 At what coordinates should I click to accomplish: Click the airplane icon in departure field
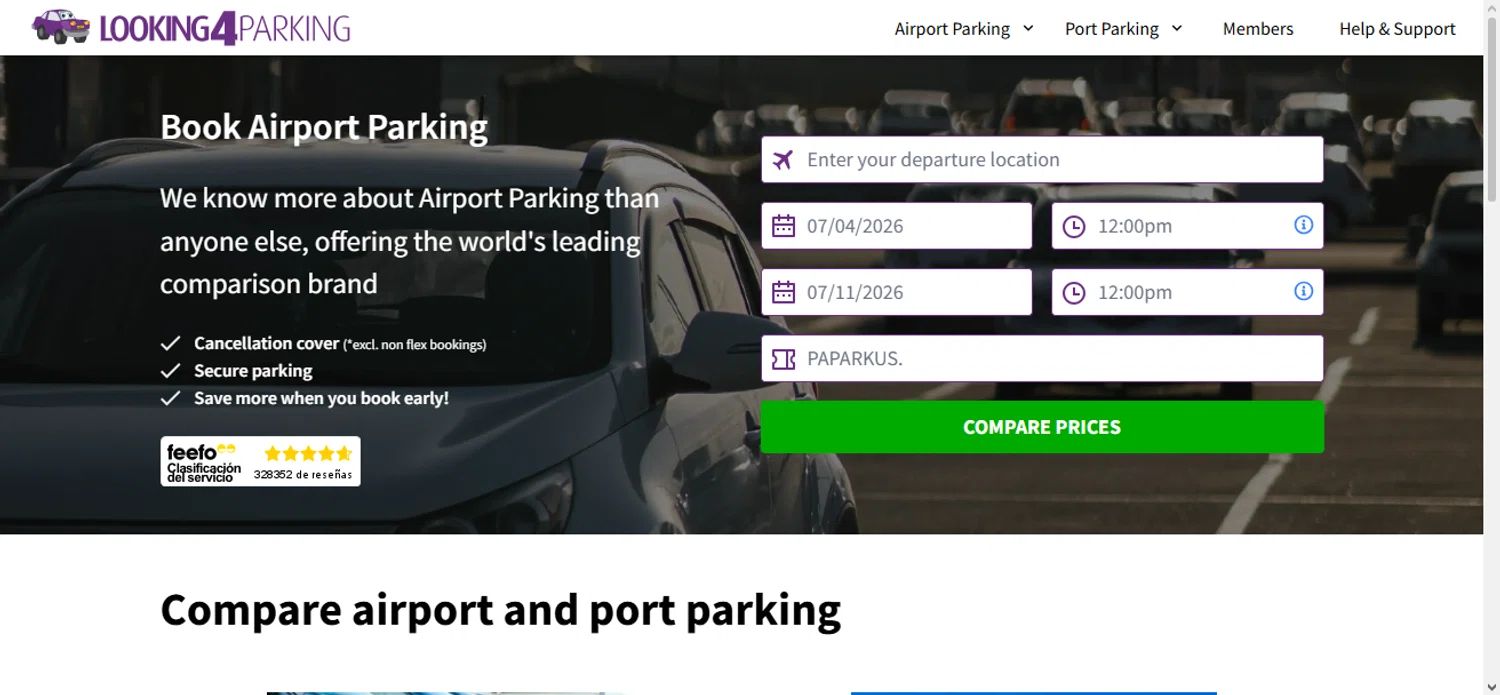click(783, 160)
